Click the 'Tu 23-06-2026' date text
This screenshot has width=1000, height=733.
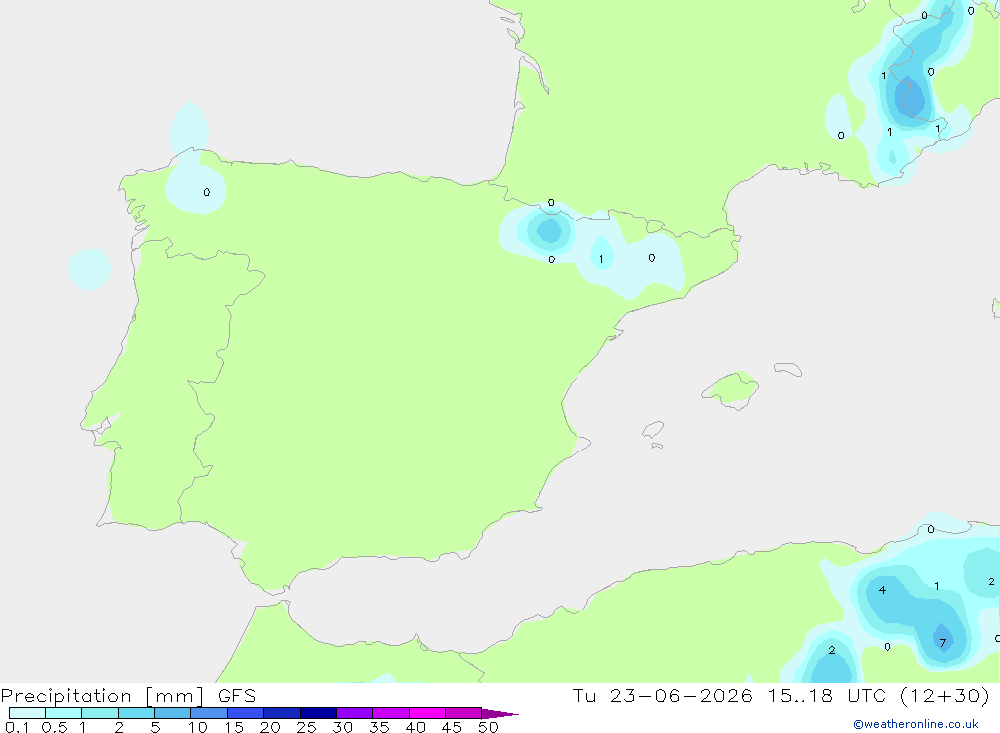click(x=662, y=695)
